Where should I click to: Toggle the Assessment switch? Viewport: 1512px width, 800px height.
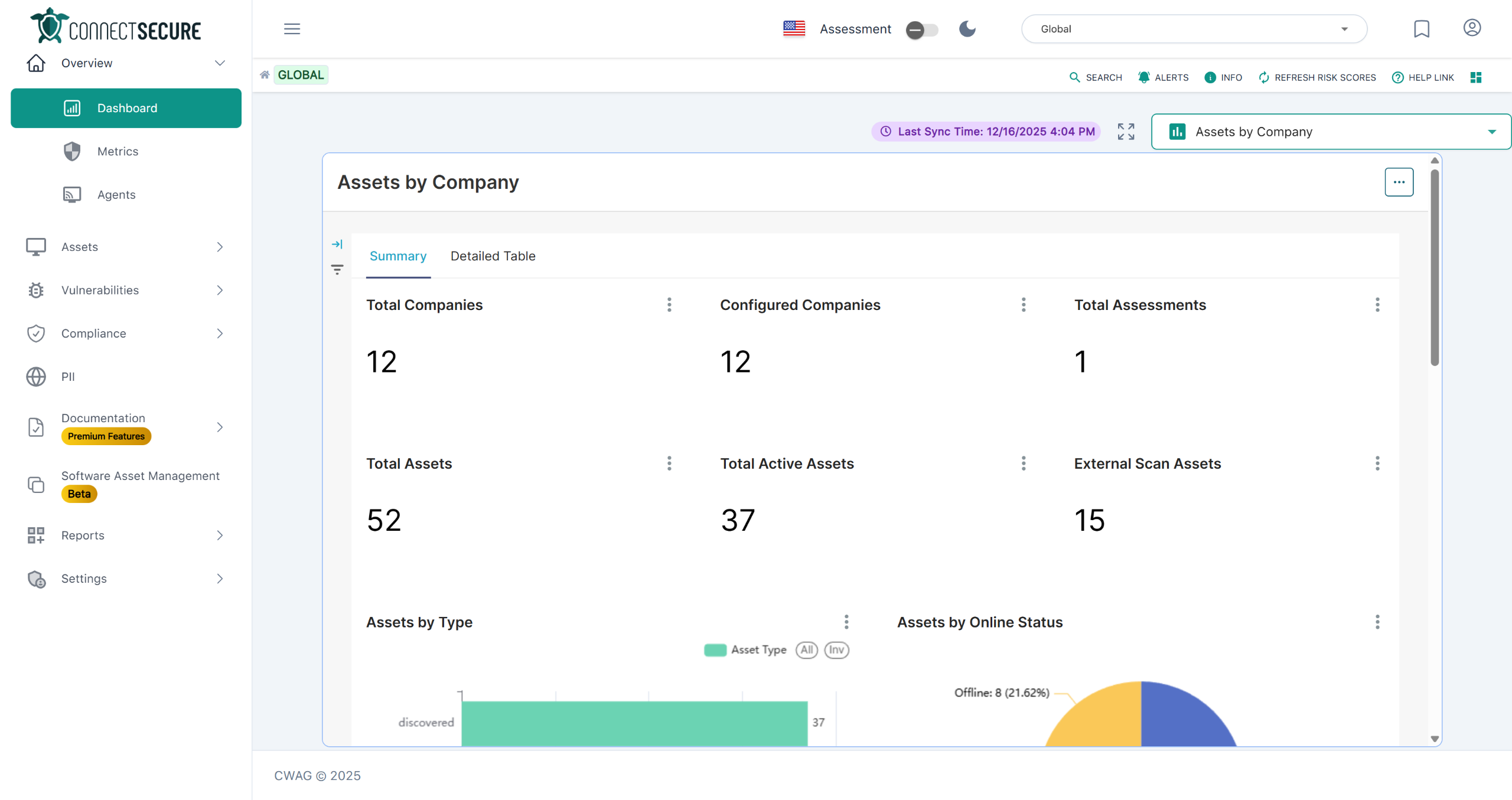[921, 30]
